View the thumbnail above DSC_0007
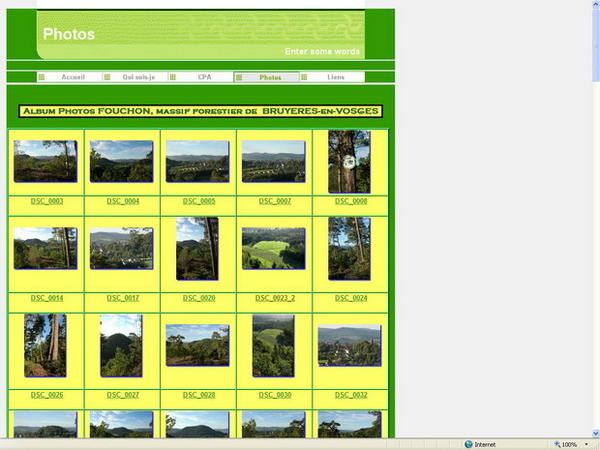Viewport: 600px width, 450px height. click(x=274, y=161)
